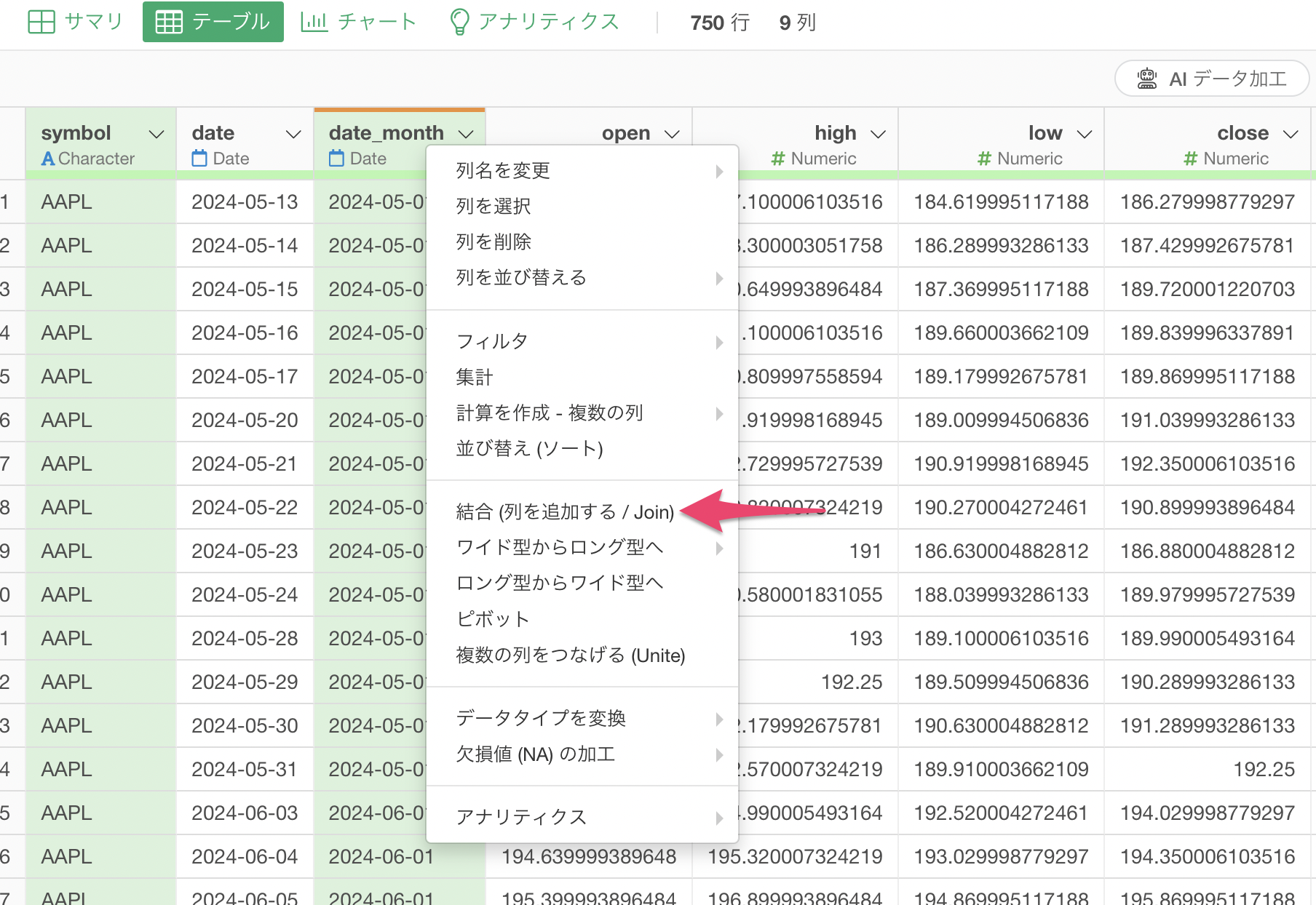Viewport: 1316px width, 905px height.
Task: Click the summary grid icon beside サマリ
Action: pos(41,22)
